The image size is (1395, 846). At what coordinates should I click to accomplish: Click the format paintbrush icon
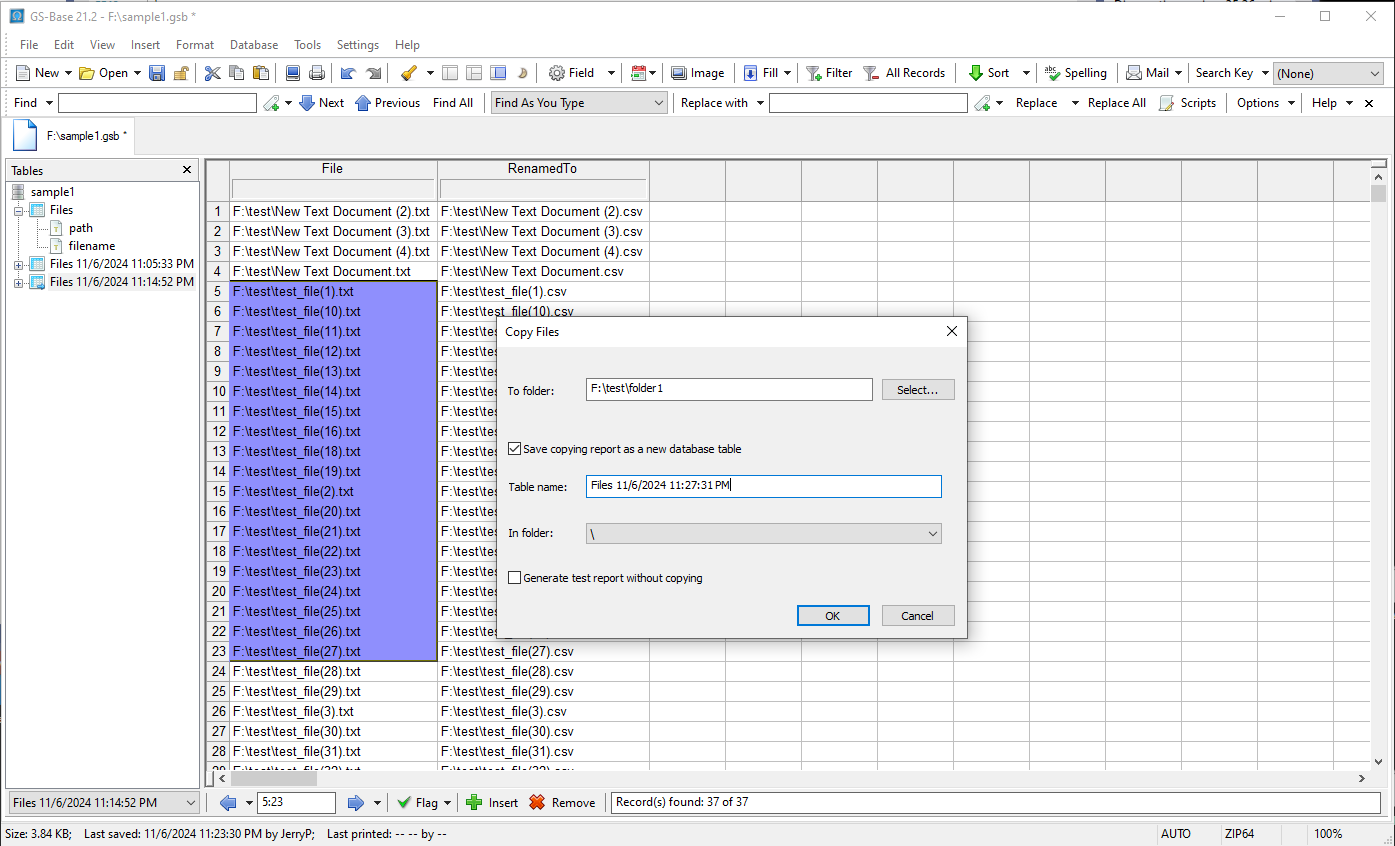408,73
